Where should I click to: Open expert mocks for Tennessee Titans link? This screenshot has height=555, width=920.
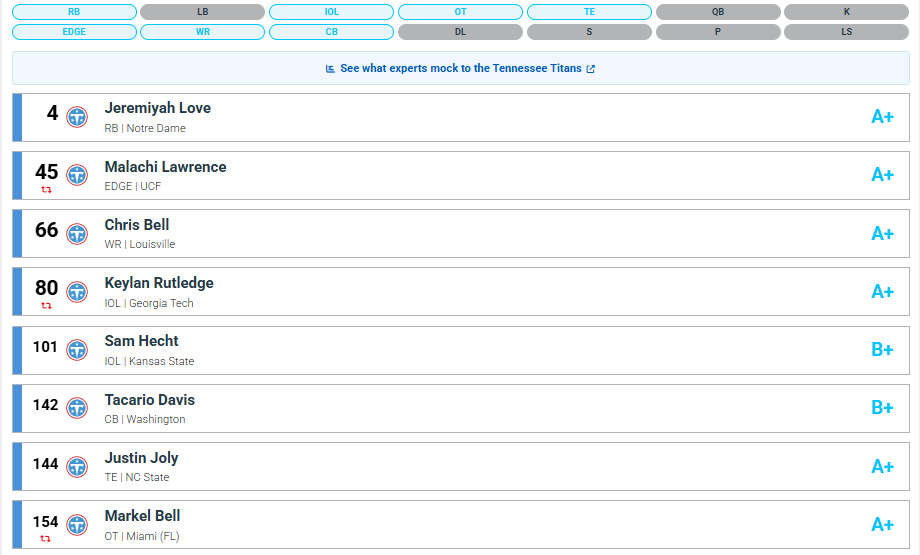pyautogui.click(x=461, y=69)
